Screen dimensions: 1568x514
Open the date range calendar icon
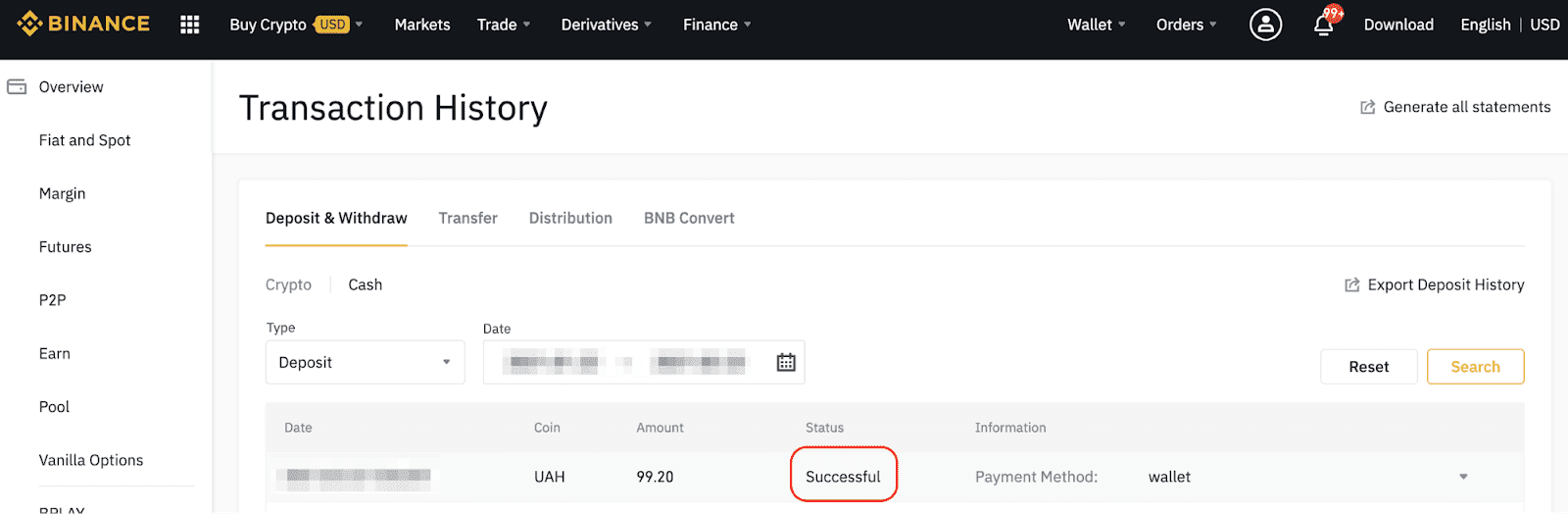click(786, 362)
